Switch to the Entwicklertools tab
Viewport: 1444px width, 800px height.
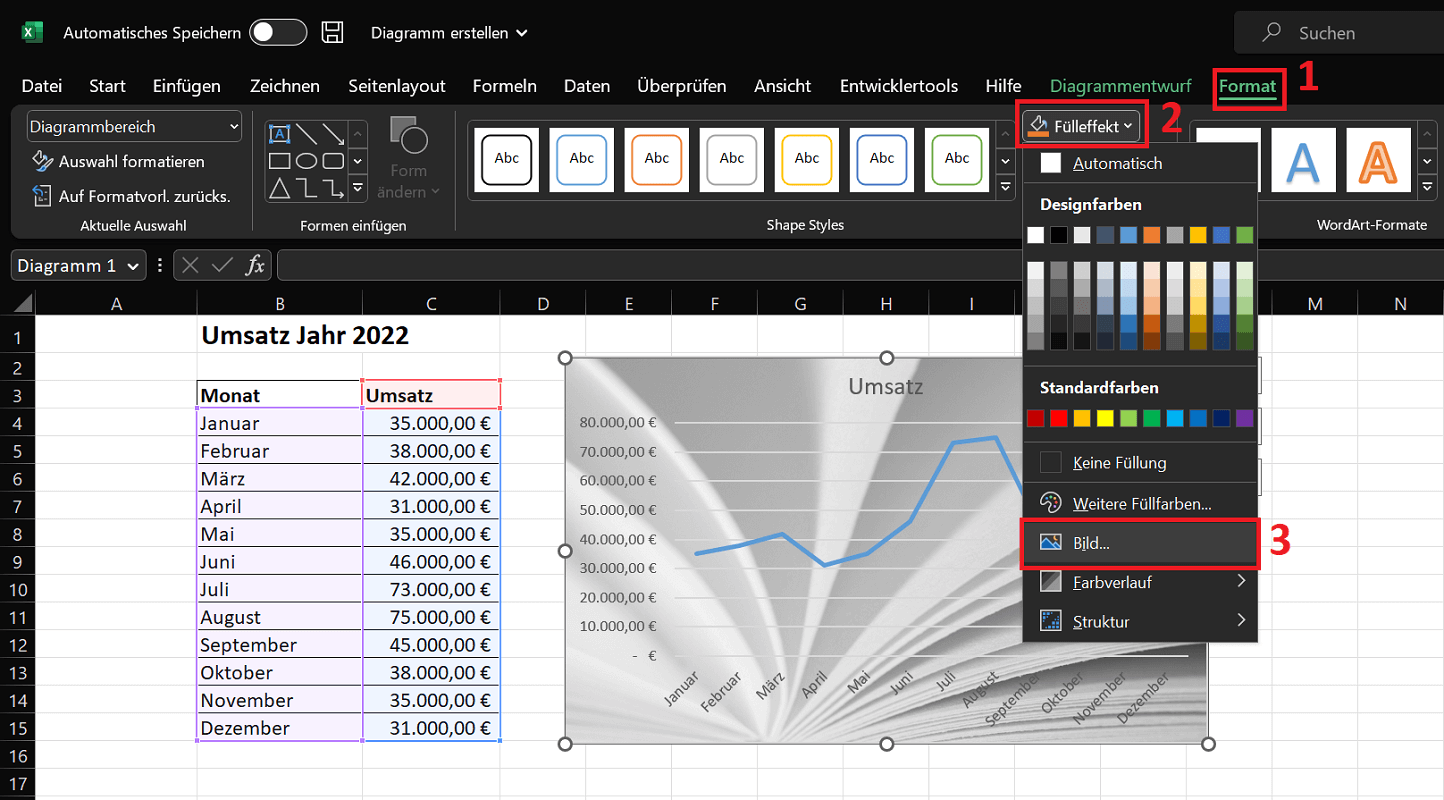899,86
